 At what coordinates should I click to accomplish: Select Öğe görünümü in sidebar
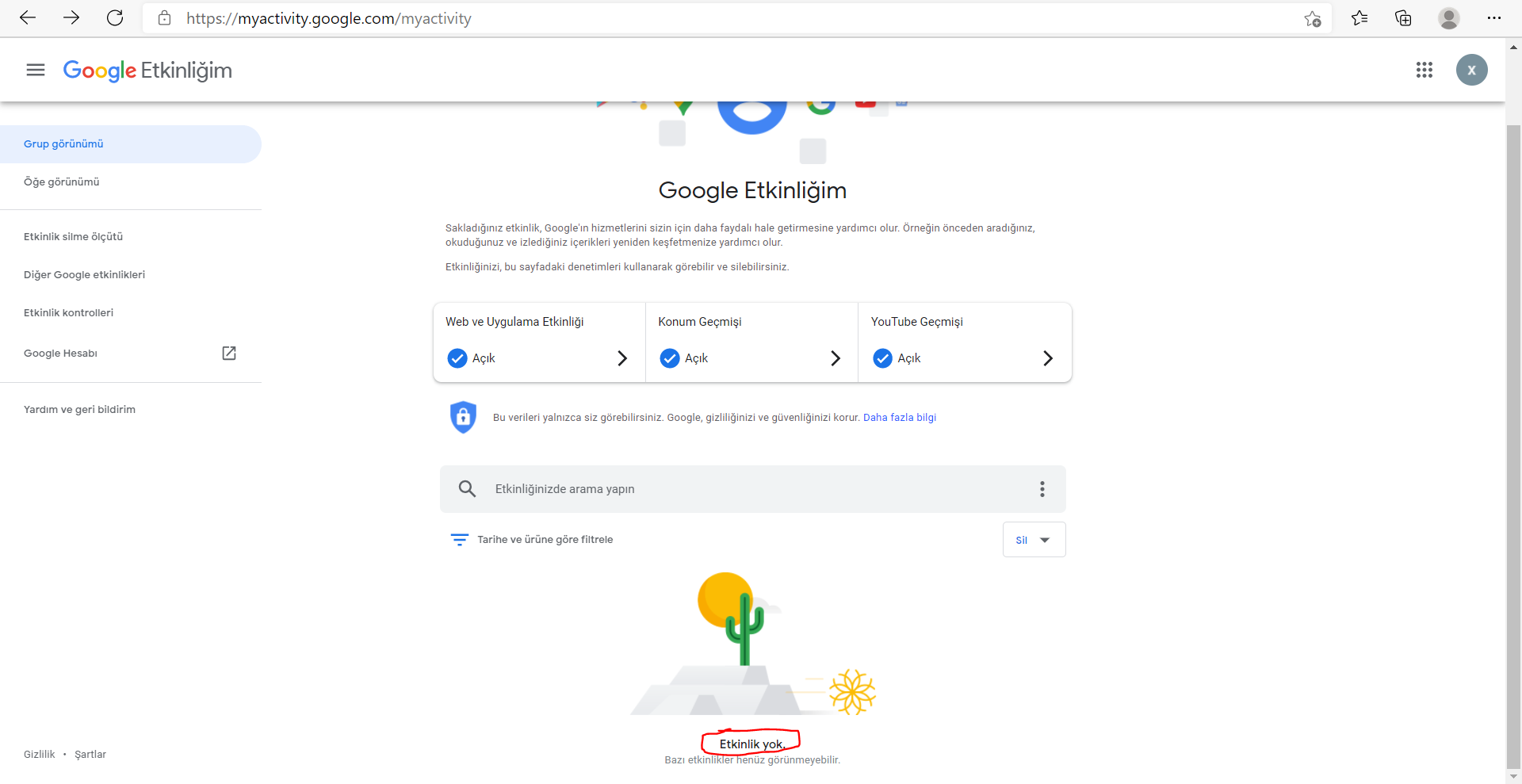131,182
